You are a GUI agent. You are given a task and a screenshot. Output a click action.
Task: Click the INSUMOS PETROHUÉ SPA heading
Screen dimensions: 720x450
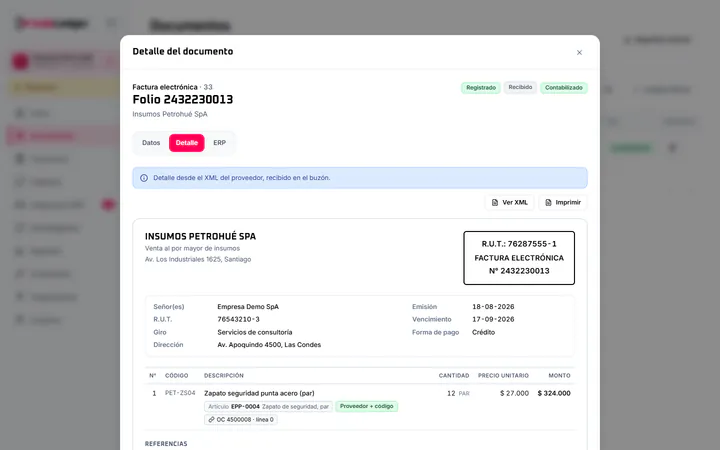point(200,236)
